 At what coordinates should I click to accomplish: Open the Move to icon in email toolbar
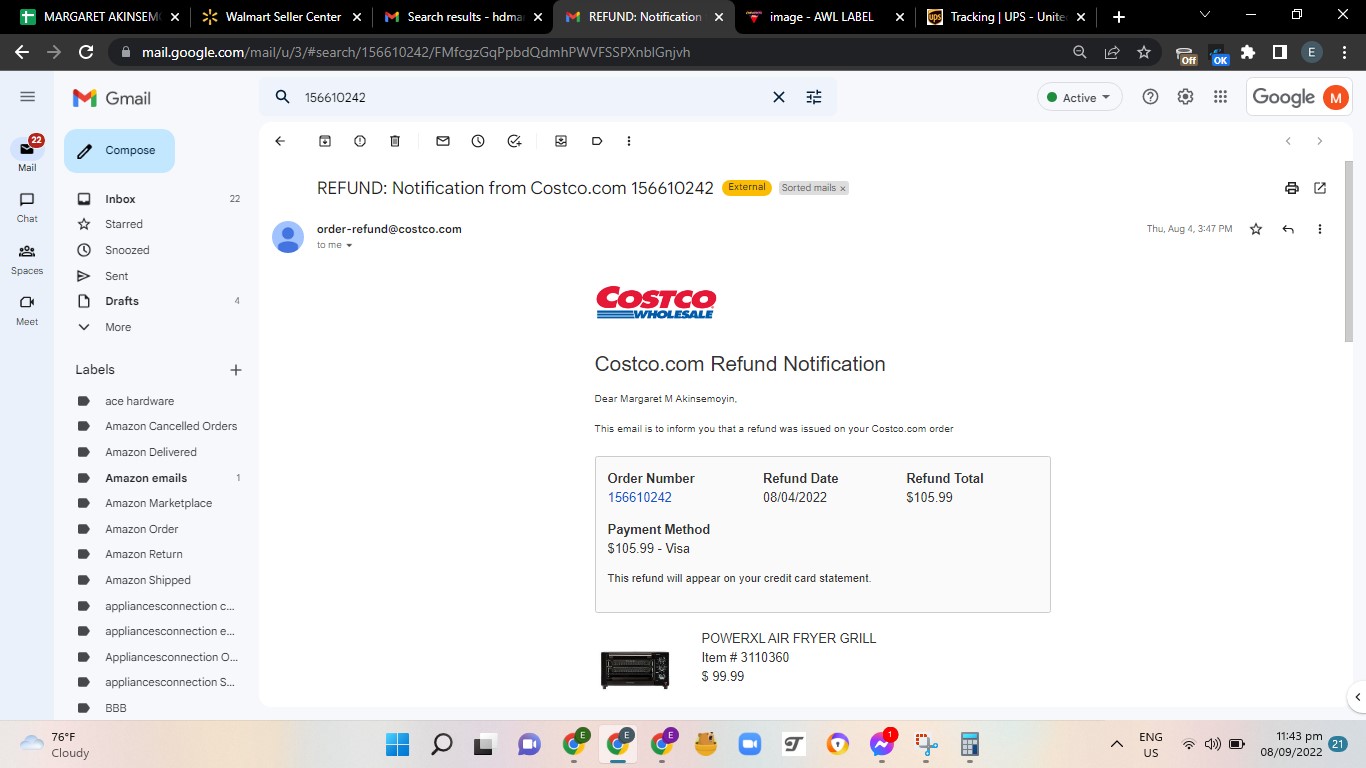(x=561, y=141)
